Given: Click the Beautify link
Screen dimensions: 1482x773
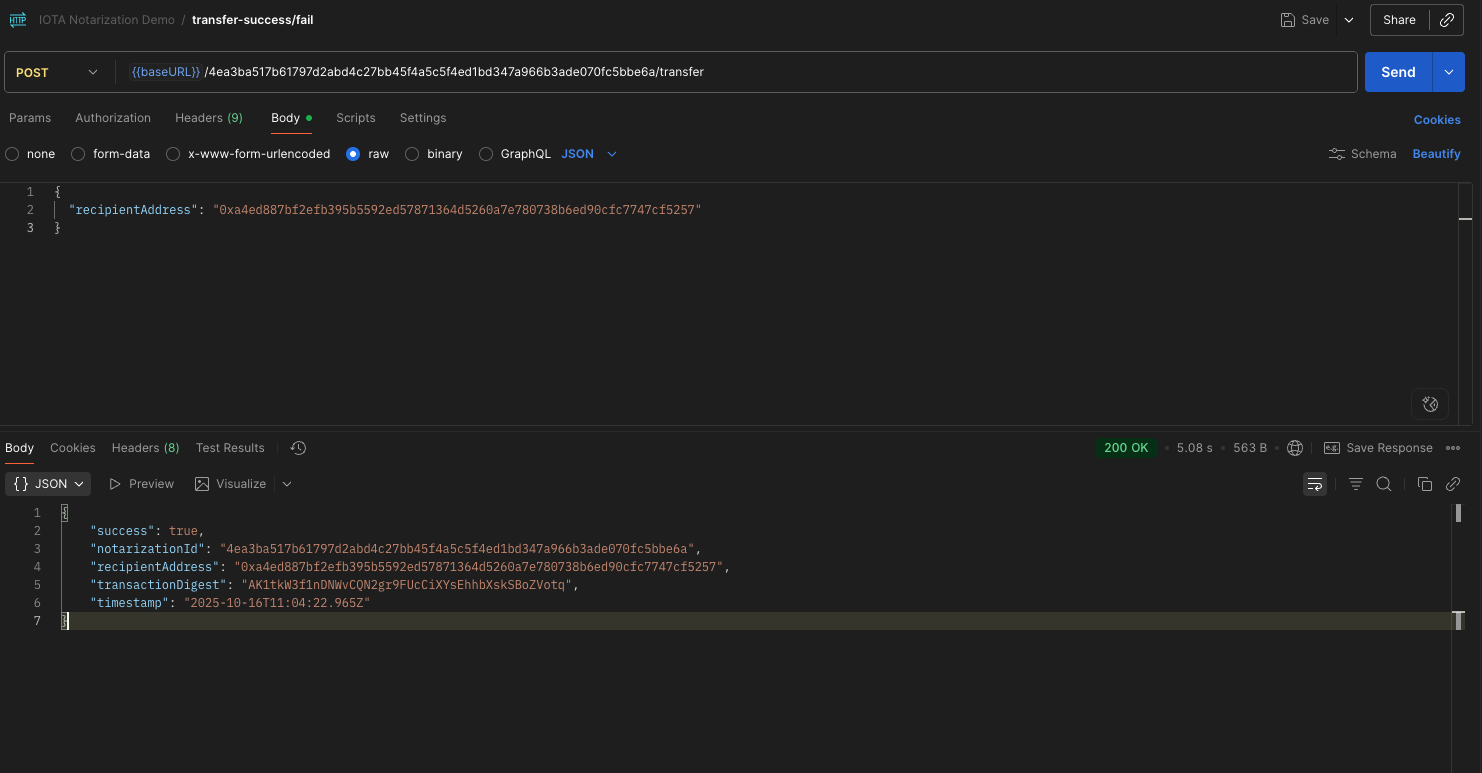Looking at the screenshot, I should pos(1436,154).
